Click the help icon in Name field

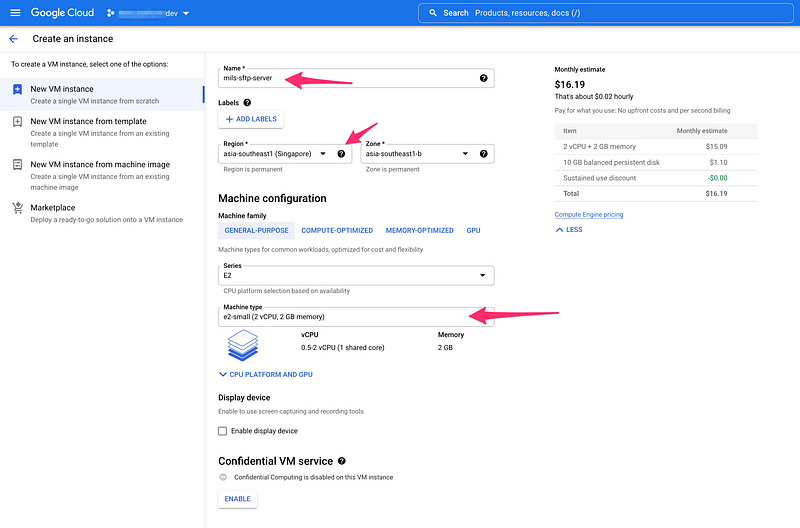(484, 78)
